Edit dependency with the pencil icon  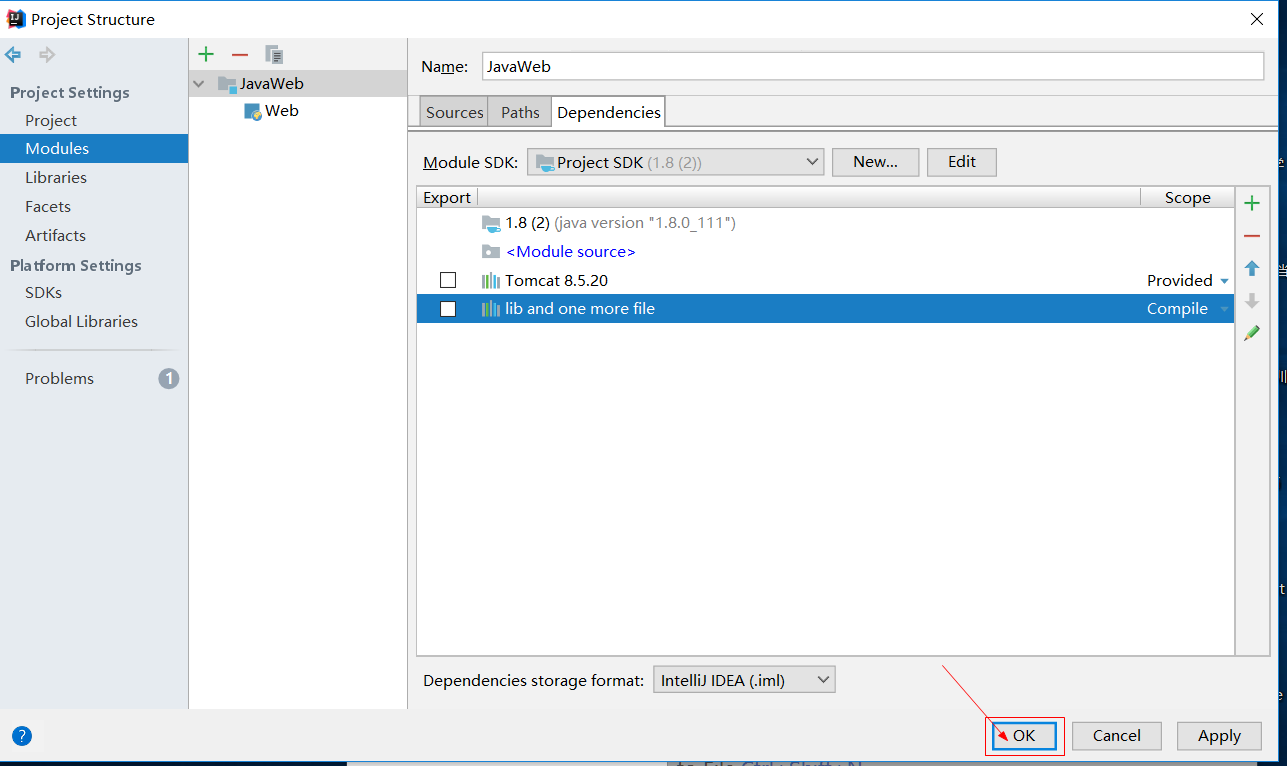1252,333
